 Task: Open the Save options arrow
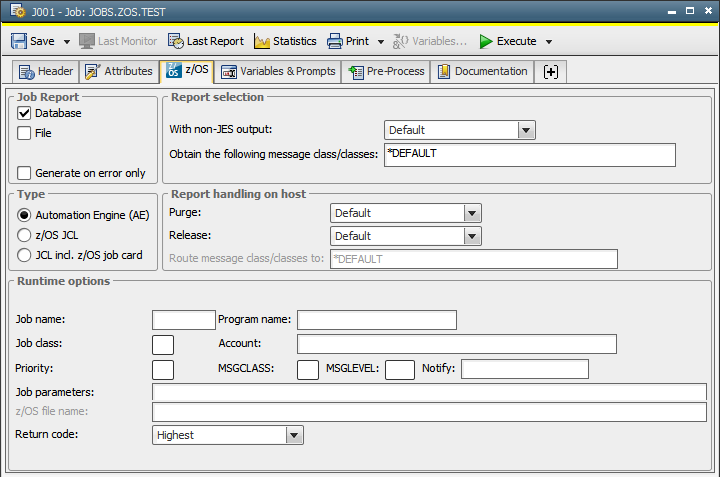point(66,42)
